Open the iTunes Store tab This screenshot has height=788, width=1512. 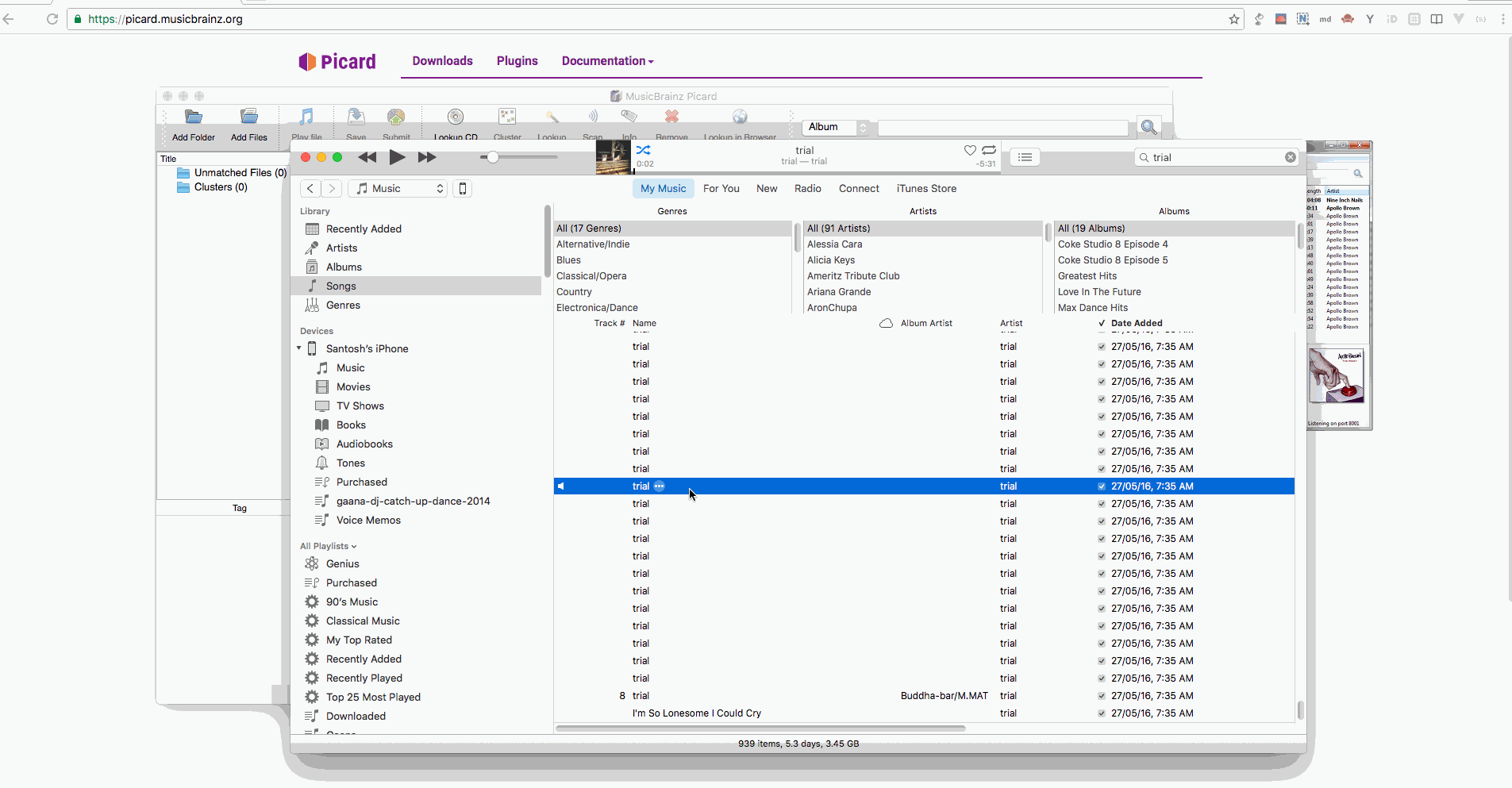[x=926, y=188]
